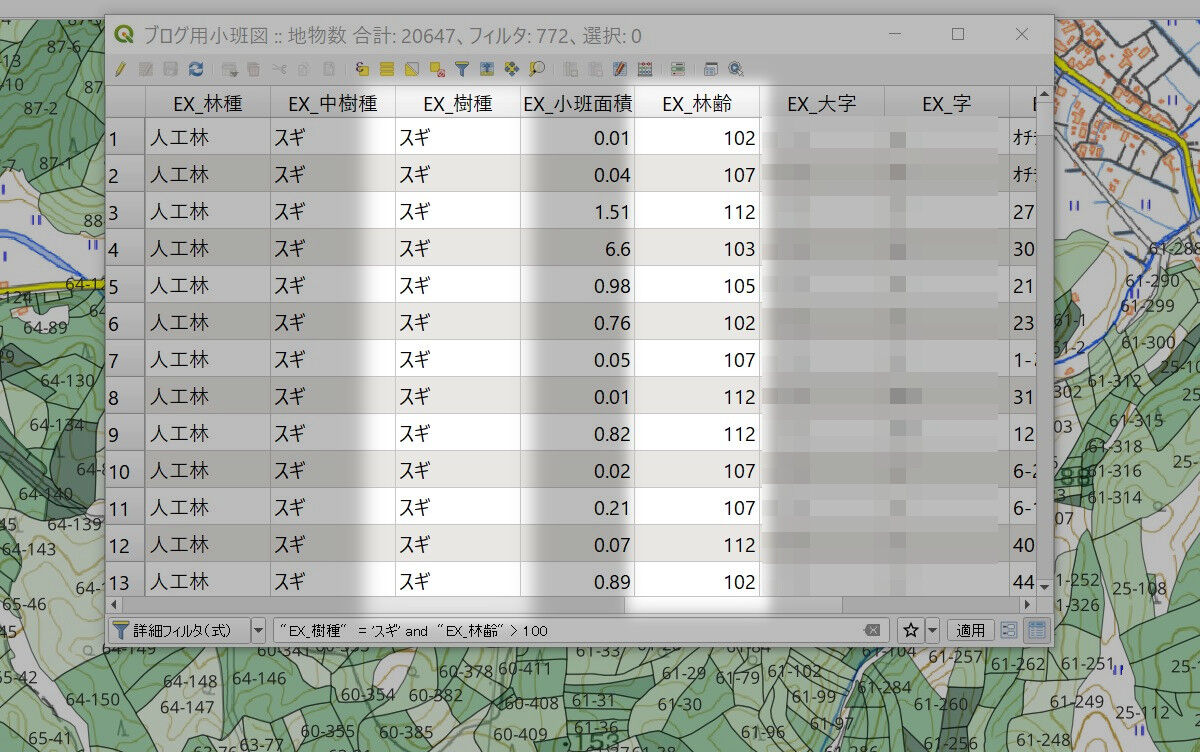Toggle editing mode with the pencil icon
Image resolution: width=1200 pixels, height=752 pixels.
120,69
